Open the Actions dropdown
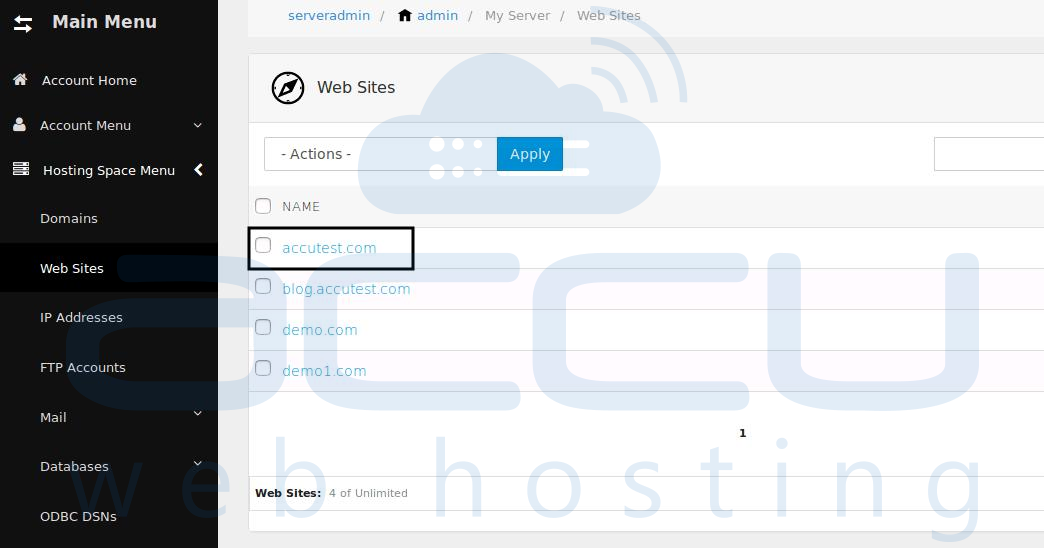 [380, 154]
